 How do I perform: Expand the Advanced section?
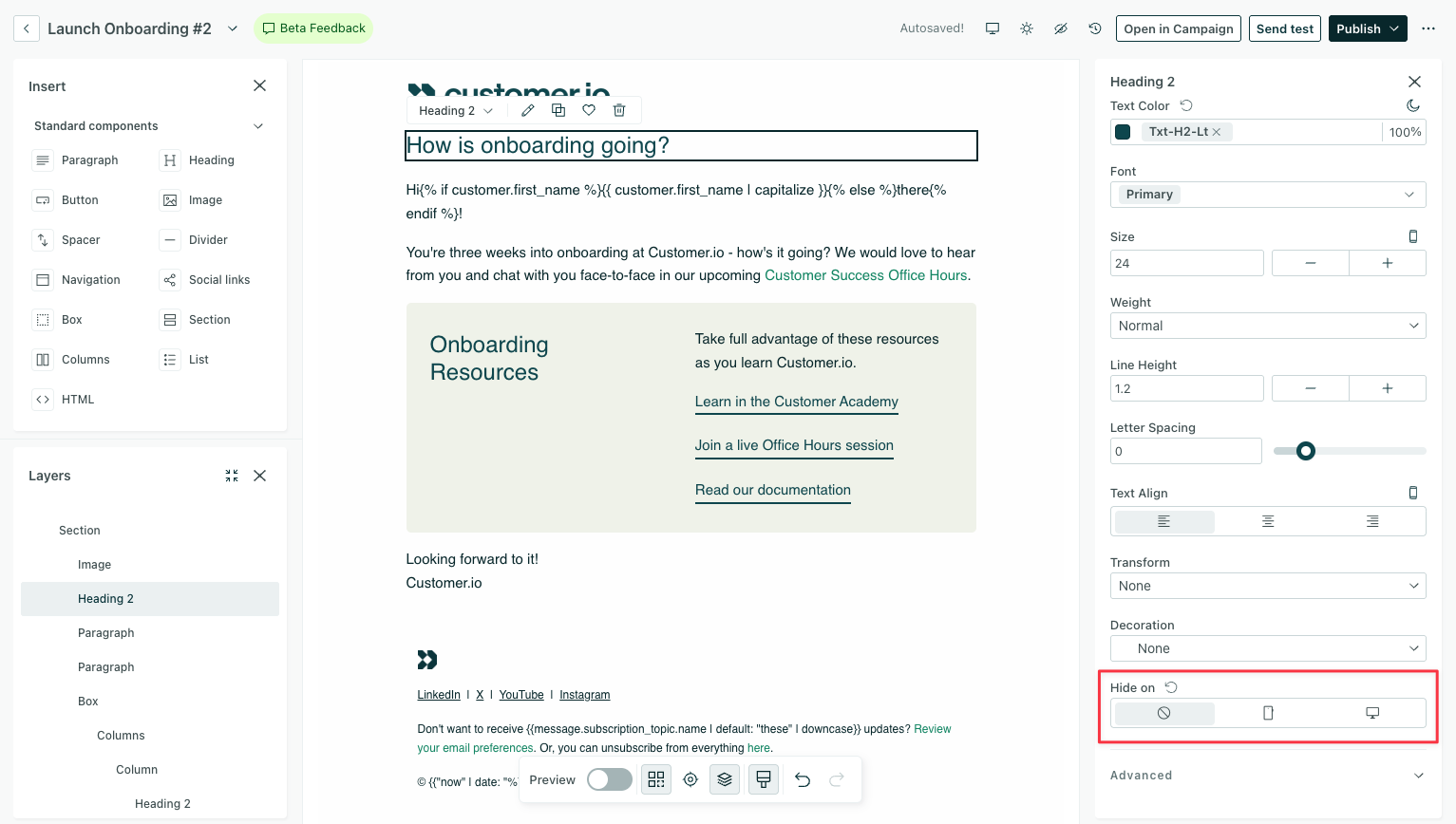tap(1268, 776)
